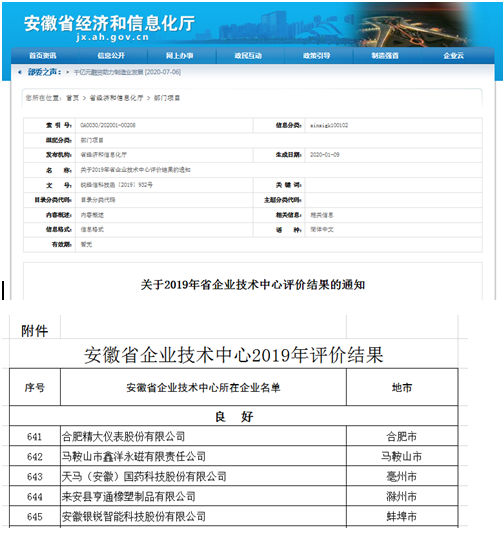Click the jx.ah.gov.cn site address text

[x=113, y=37]
